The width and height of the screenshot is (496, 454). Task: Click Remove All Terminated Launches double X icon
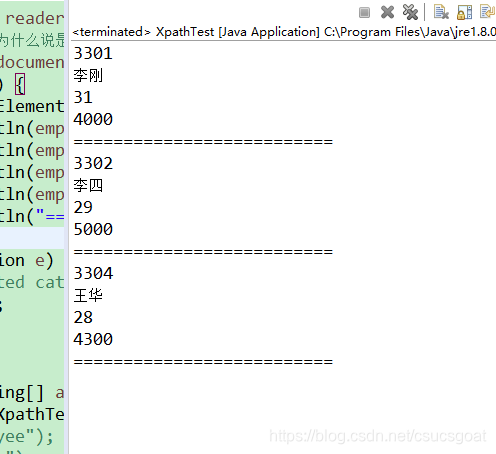tap(410, 12)
